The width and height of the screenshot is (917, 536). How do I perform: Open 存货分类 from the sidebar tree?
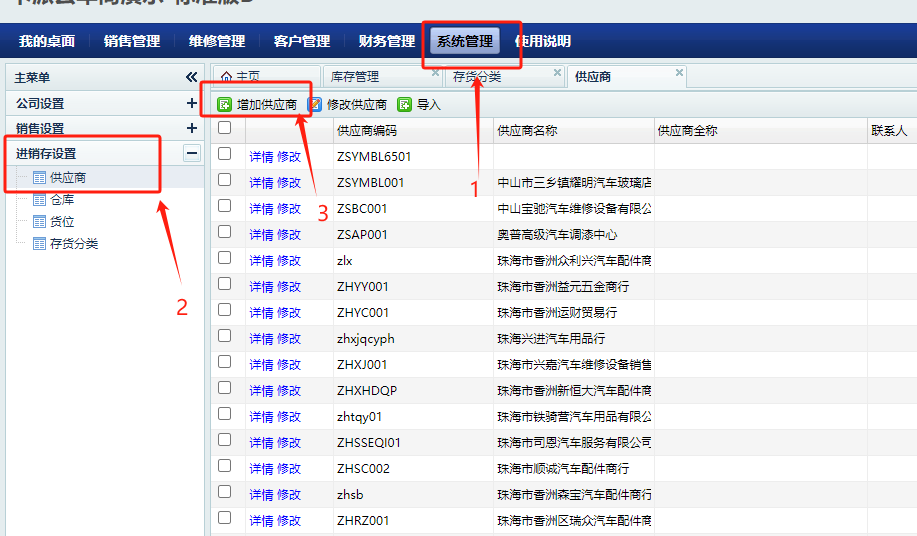(73, 244)
